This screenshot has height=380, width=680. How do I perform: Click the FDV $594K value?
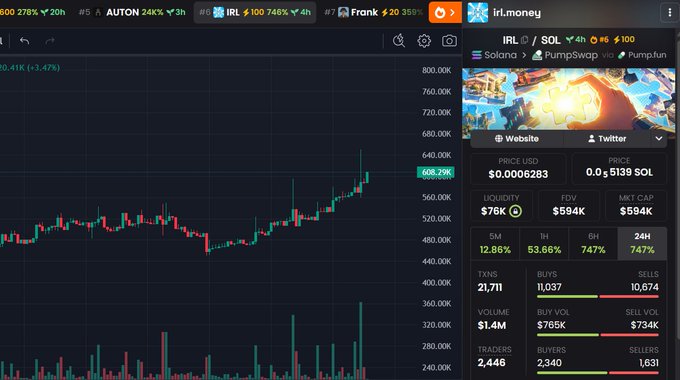tap(569, 211)
